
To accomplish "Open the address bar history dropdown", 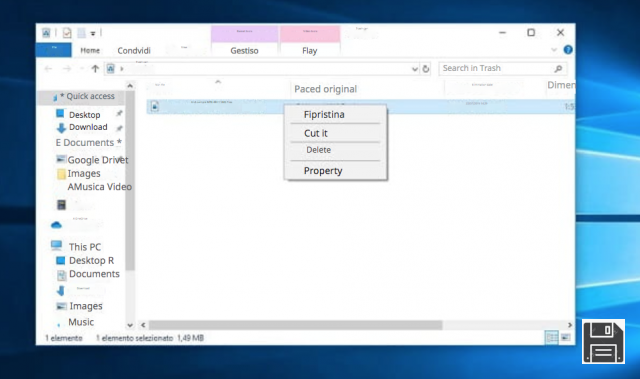I will [415, 69].
